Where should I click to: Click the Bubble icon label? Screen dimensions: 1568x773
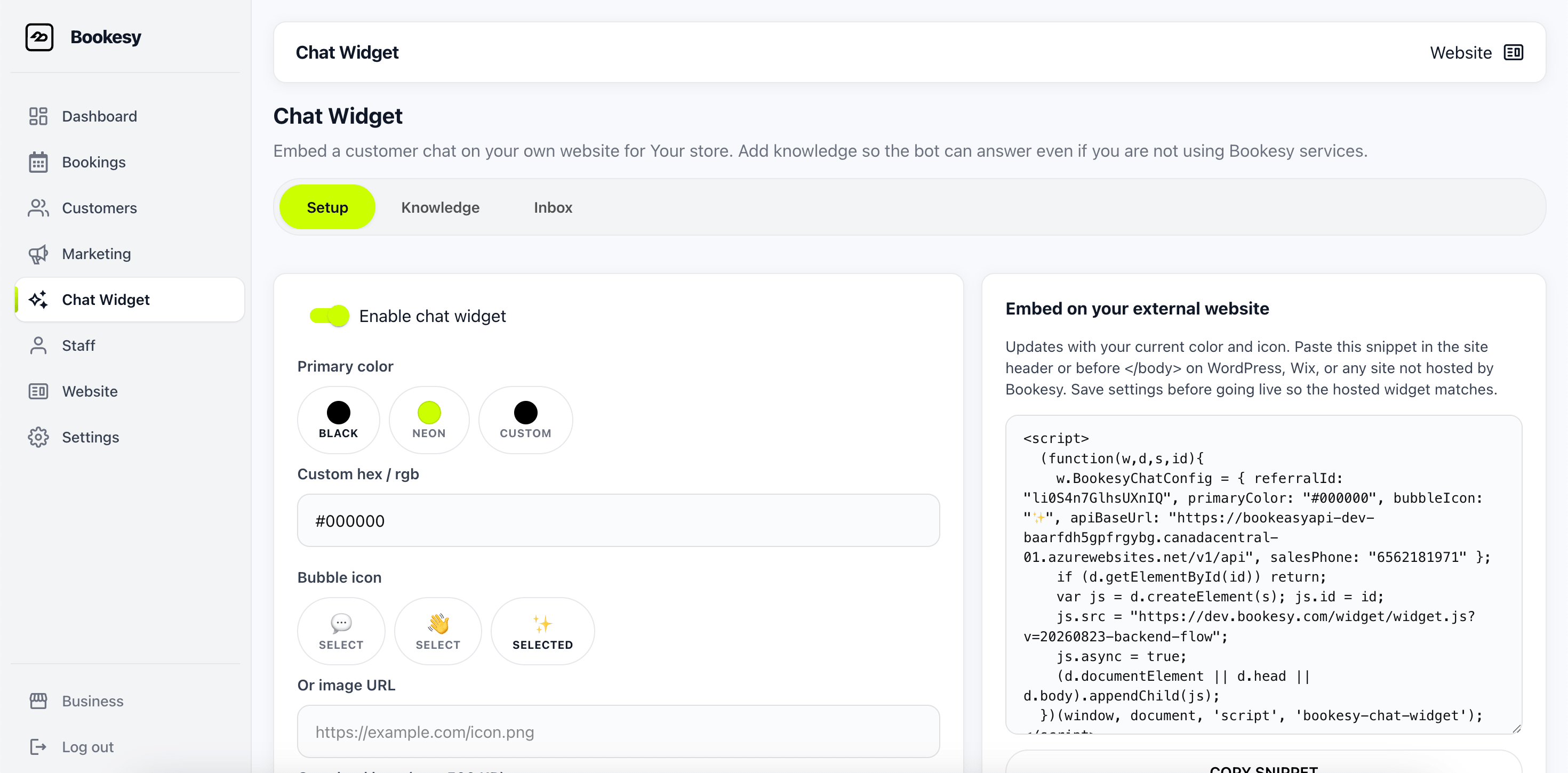(339, 578)
